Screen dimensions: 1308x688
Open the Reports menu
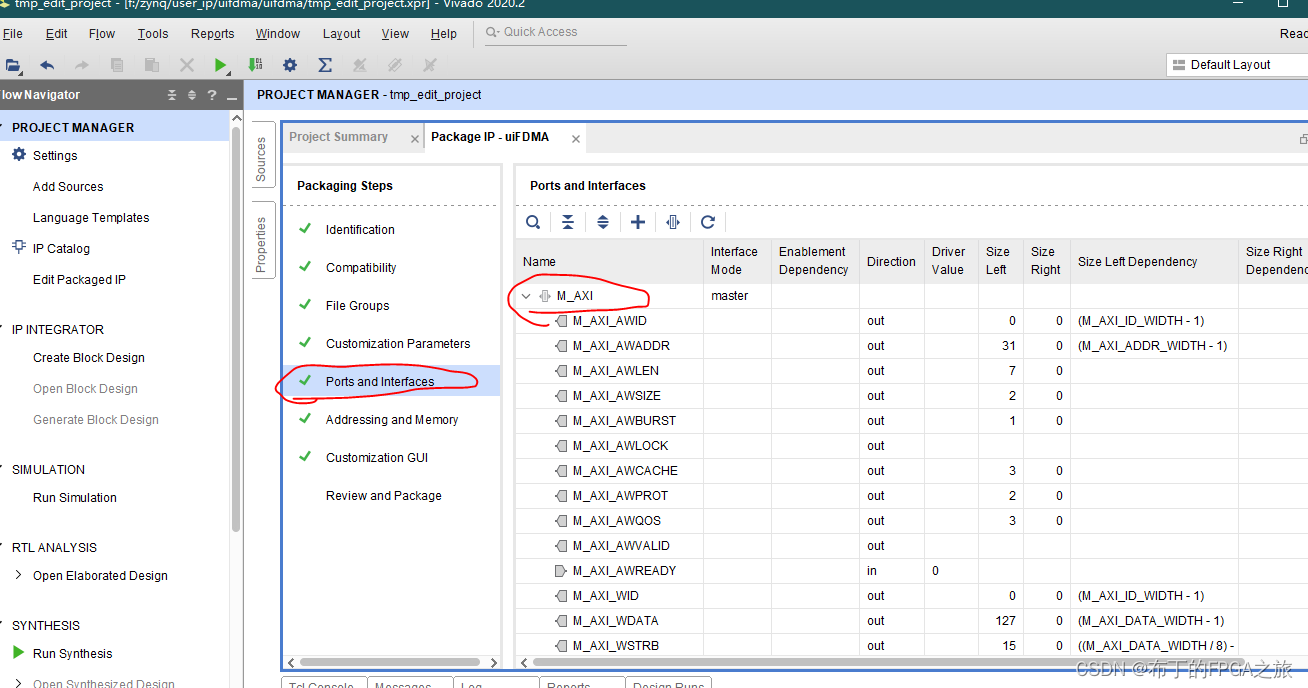coord(213,33)
